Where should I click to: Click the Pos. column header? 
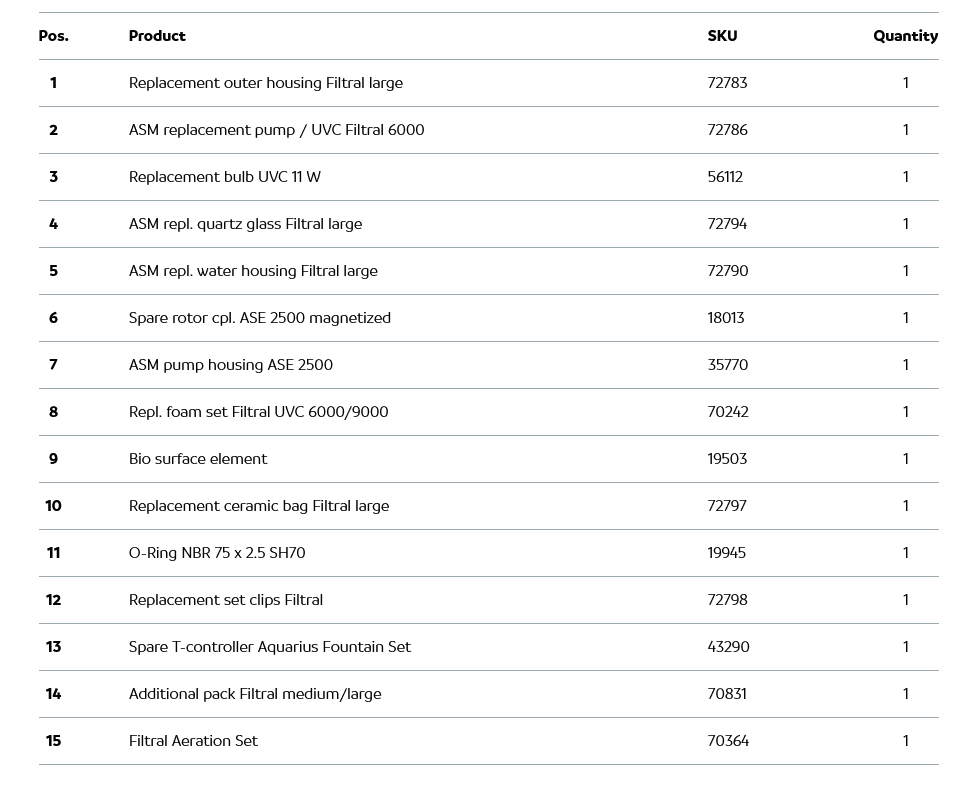point(54,36)
